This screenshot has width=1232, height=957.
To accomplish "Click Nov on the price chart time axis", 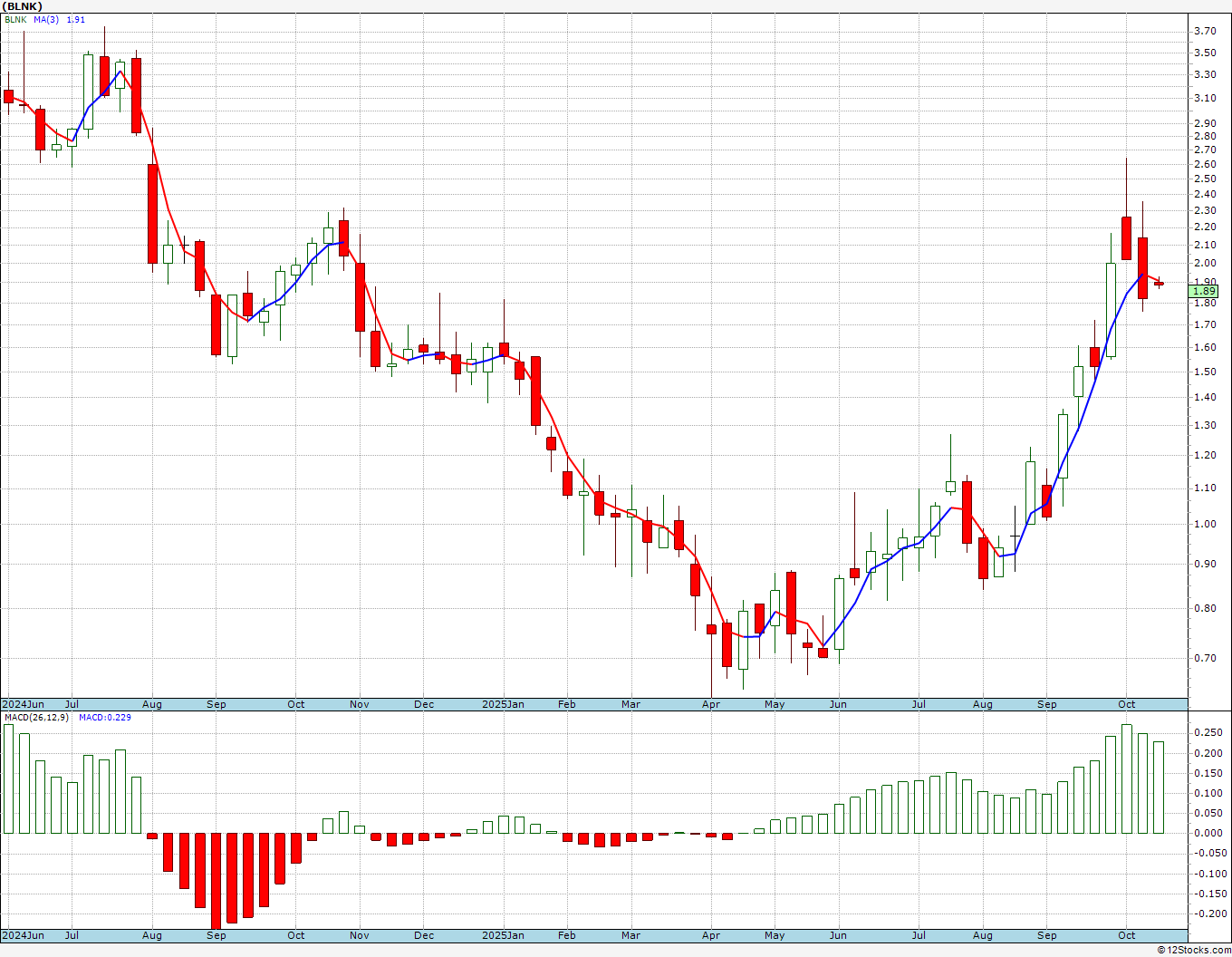I will tap(359, 704).
